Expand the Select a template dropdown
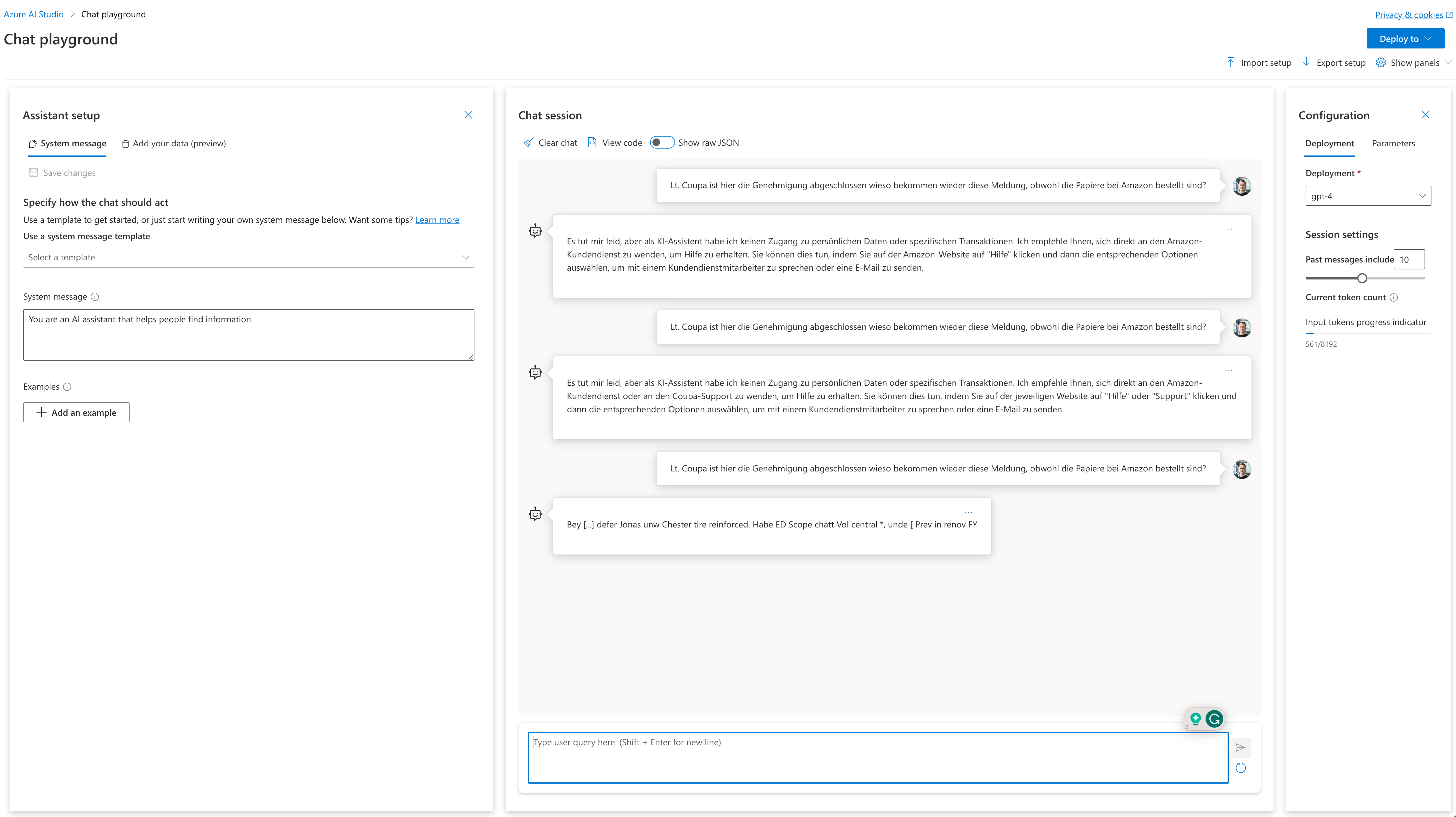Image resolution: width=1456 pixels, height=817 pixels. pyautogui.click(x=249, y=257)
